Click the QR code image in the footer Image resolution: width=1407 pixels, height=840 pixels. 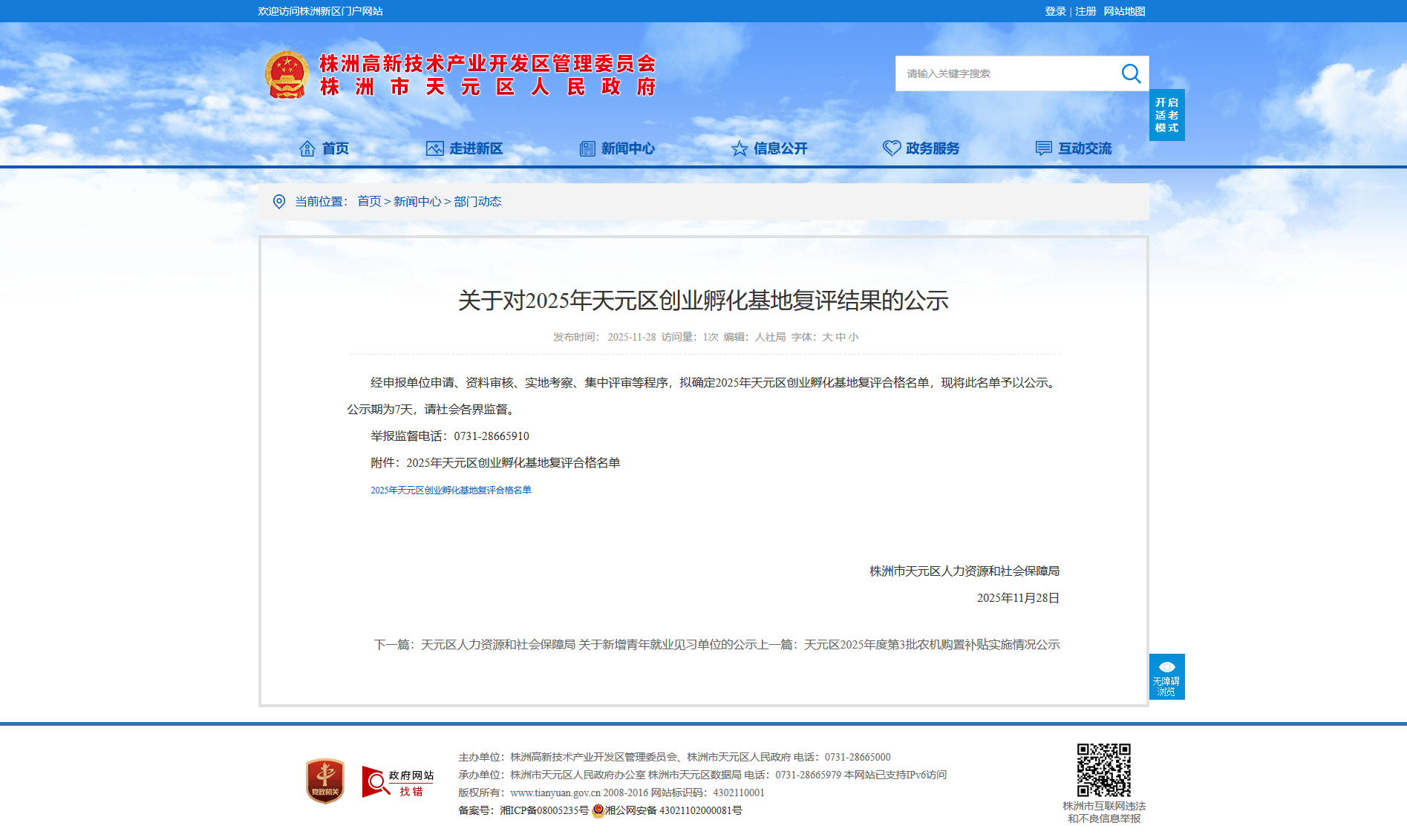coord(1103,770)
